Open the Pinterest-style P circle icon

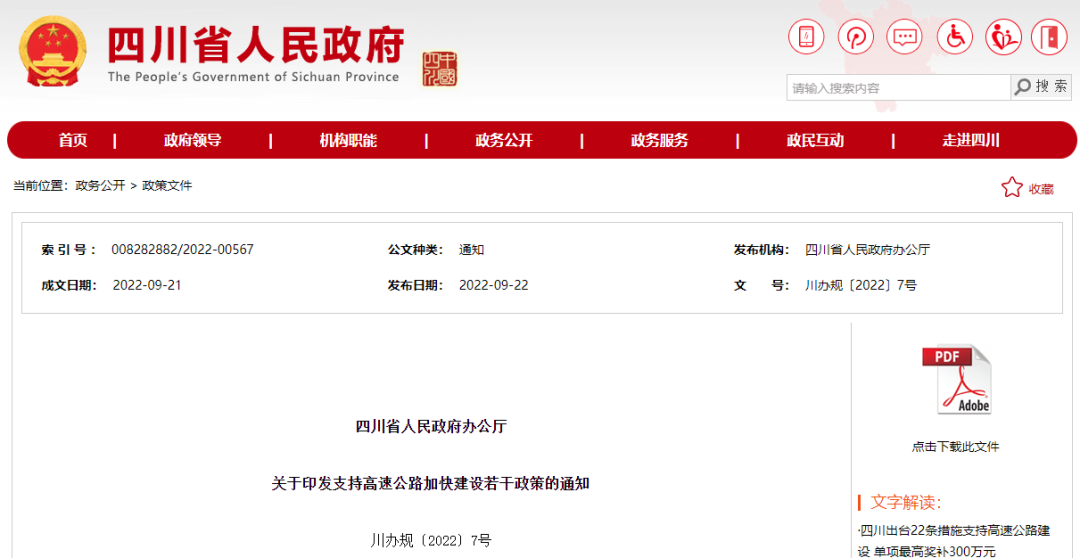coord(855,36)
